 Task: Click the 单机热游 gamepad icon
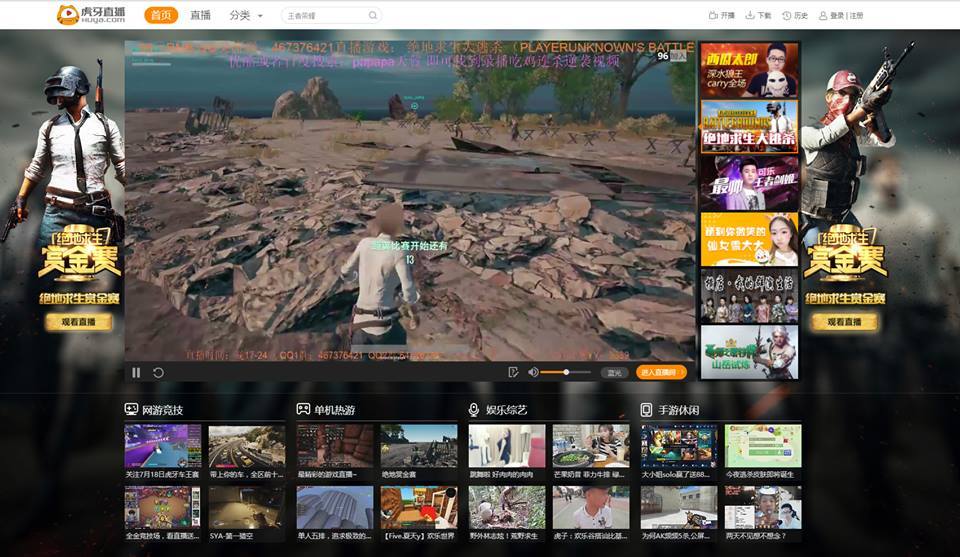coord(303,409)
